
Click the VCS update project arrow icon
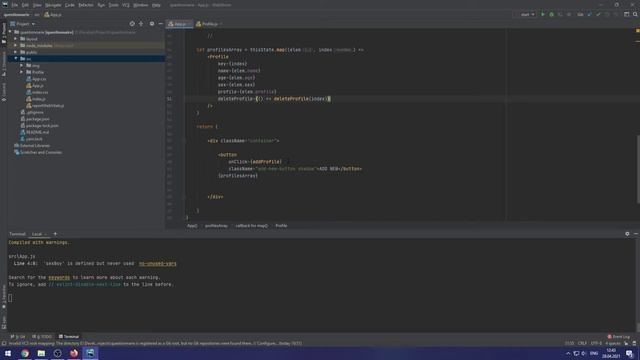(589, 14)
